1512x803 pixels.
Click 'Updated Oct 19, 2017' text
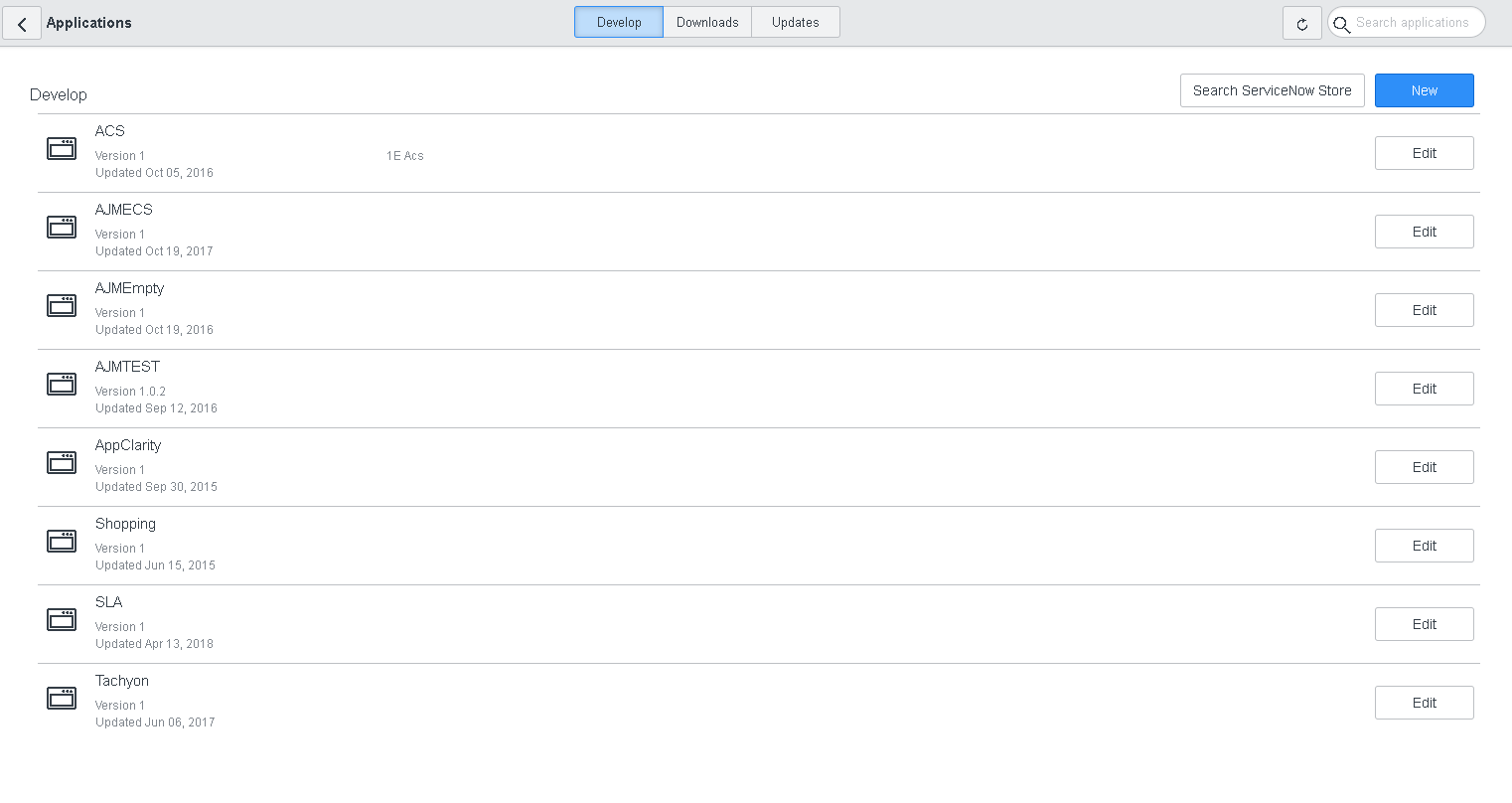154,251
